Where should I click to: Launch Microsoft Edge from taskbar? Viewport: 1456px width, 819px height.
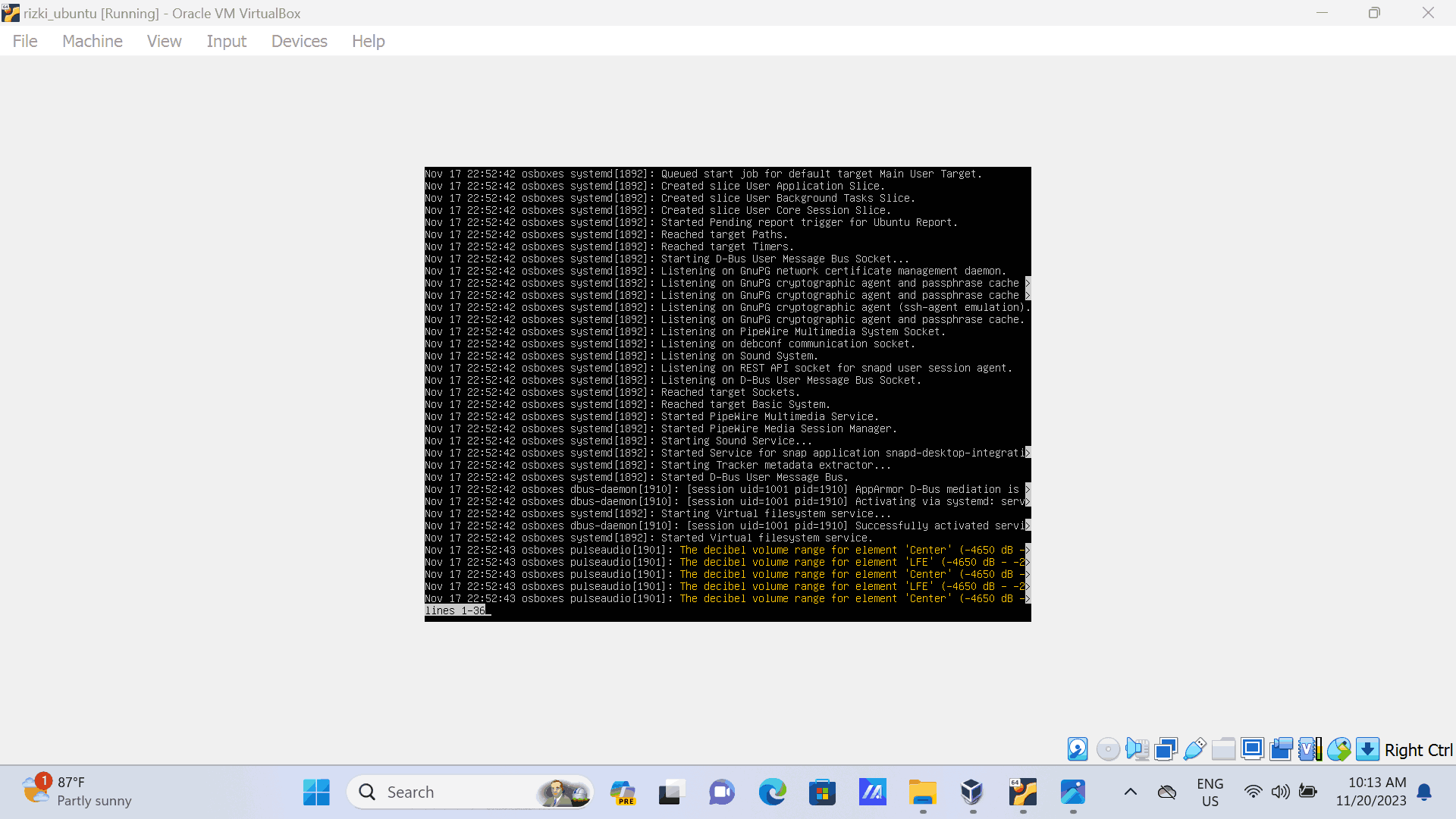point(772,792)
